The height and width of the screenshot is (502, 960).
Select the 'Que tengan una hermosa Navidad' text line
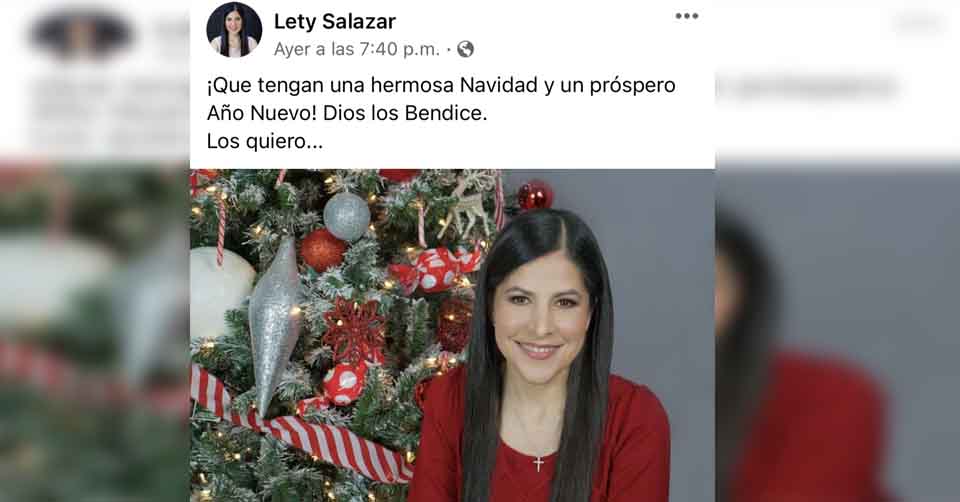point(441,85)
